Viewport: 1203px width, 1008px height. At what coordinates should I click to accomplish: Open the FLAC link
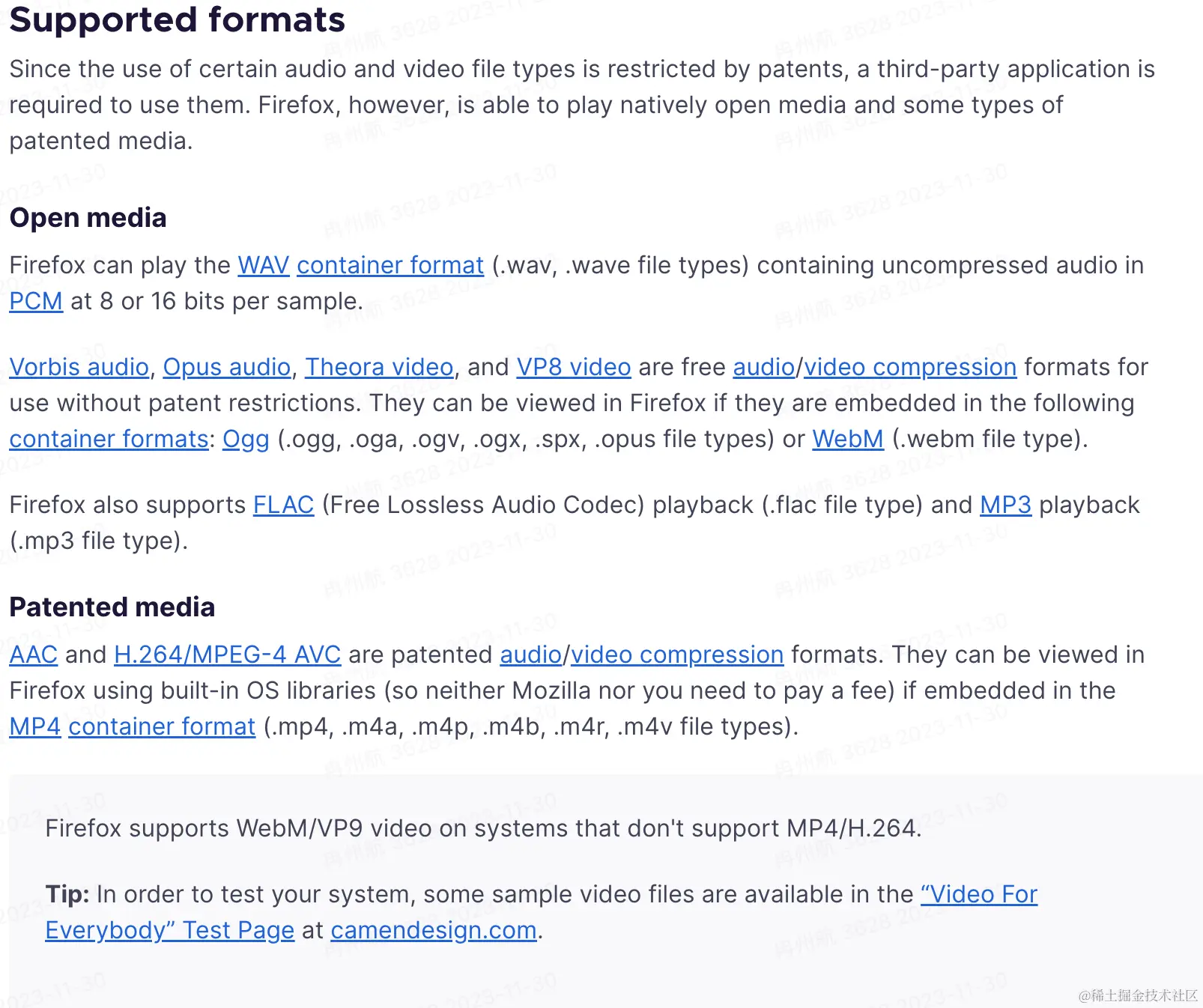(283, 505)
